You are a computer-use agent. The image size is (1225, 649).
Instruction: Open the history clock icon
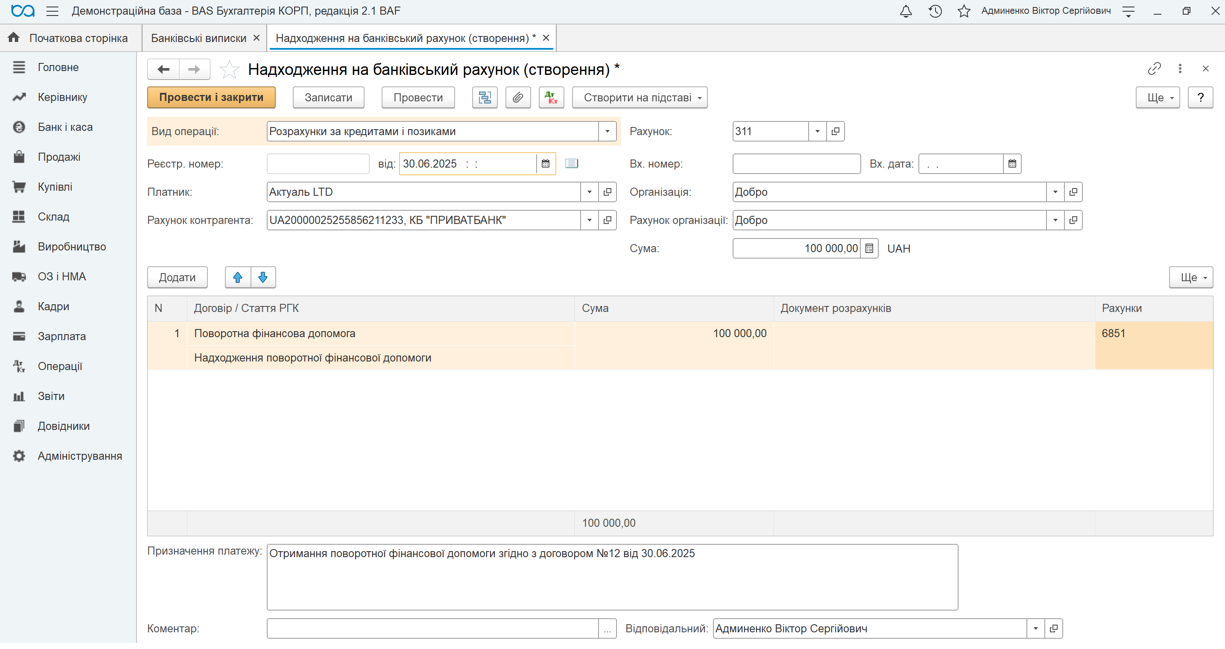(x=935, y=11)
